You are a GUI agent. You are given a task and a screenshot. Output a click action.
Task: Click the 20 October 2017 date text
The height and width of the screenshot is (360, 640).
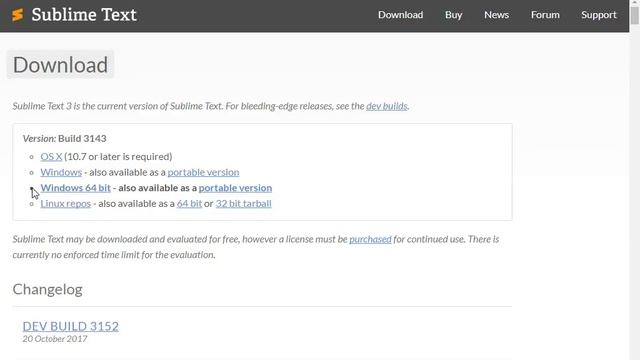55,339
